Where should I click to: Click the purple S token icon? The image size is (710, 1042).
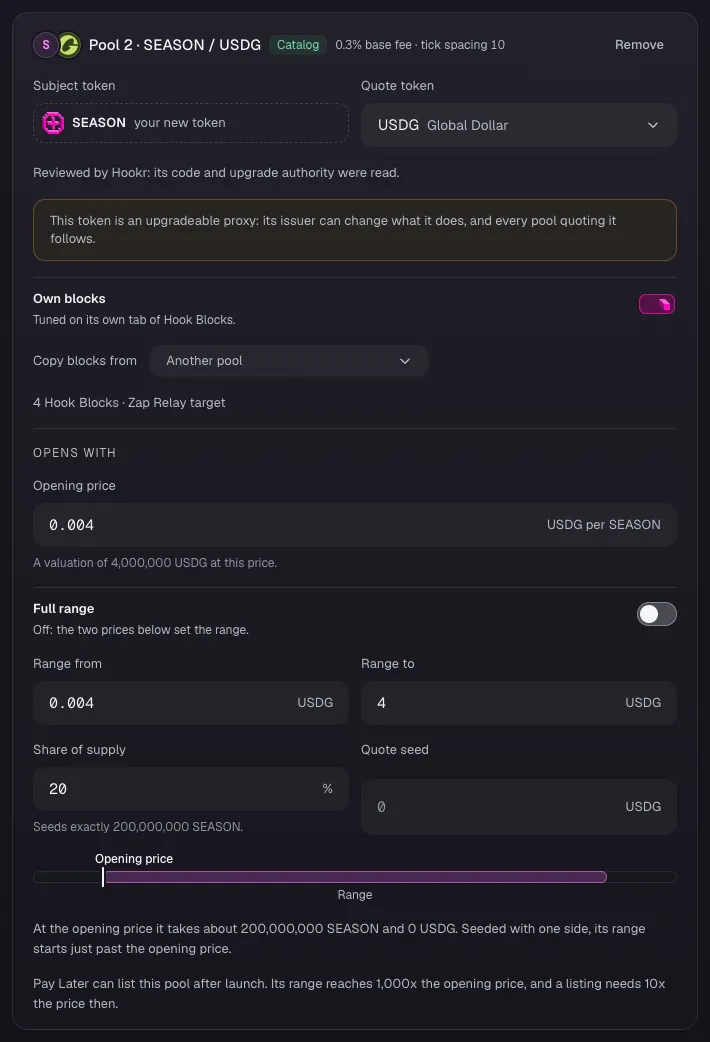[x=46, y=45]
